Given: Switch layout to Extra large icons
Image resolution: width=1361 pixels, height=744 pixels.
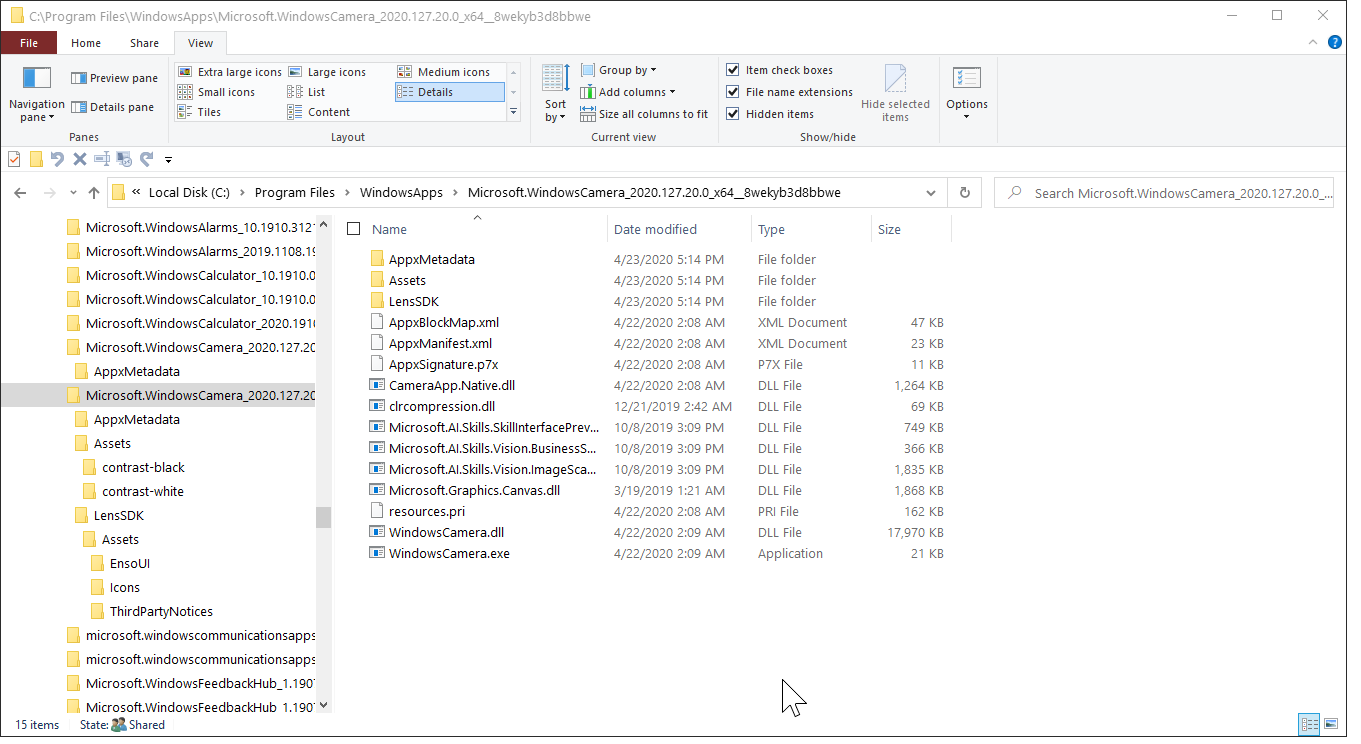Looking at the screenshot, I should click(230, 72).
